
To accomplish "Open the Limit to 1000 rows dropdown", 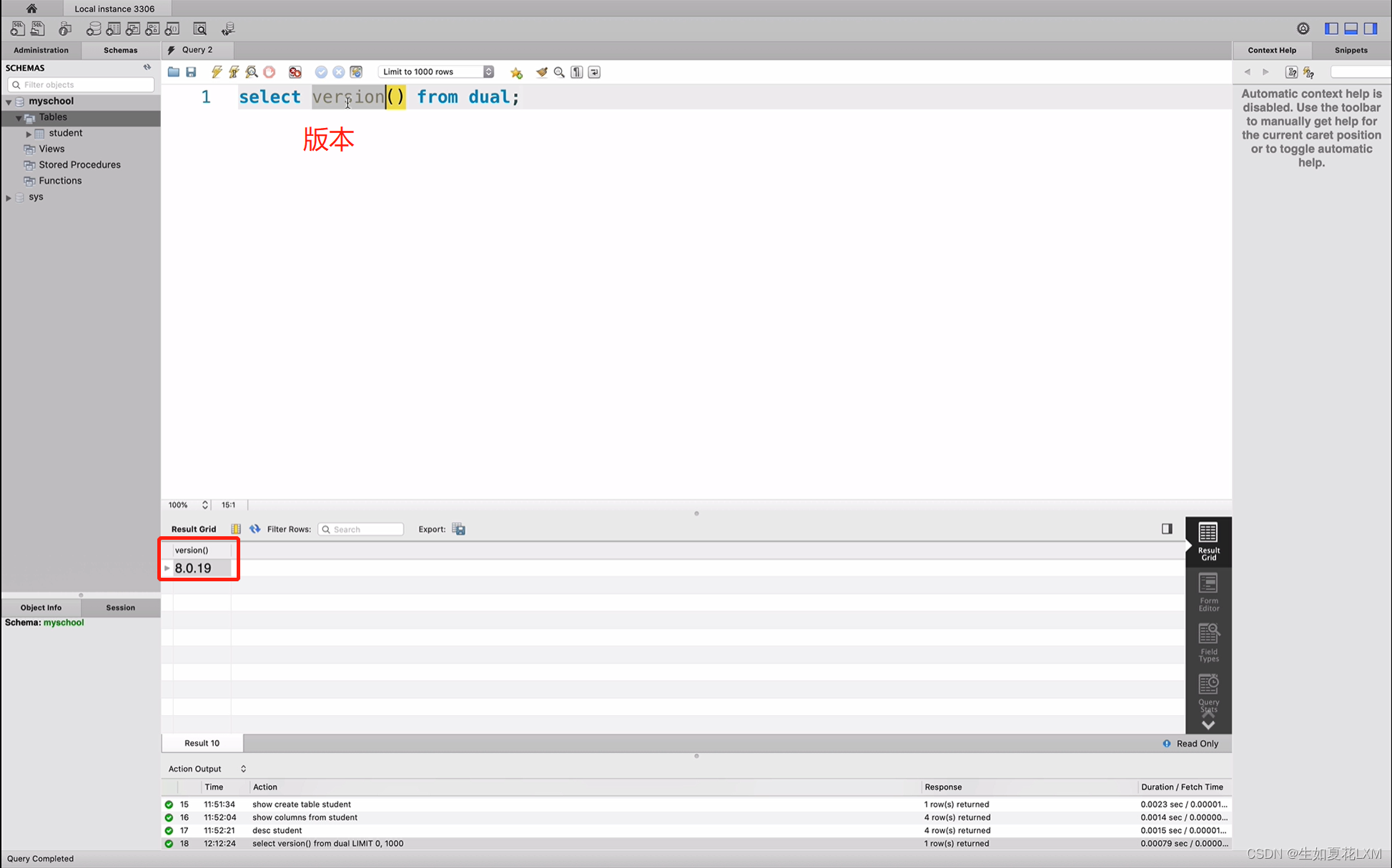I will click(435, 71).
